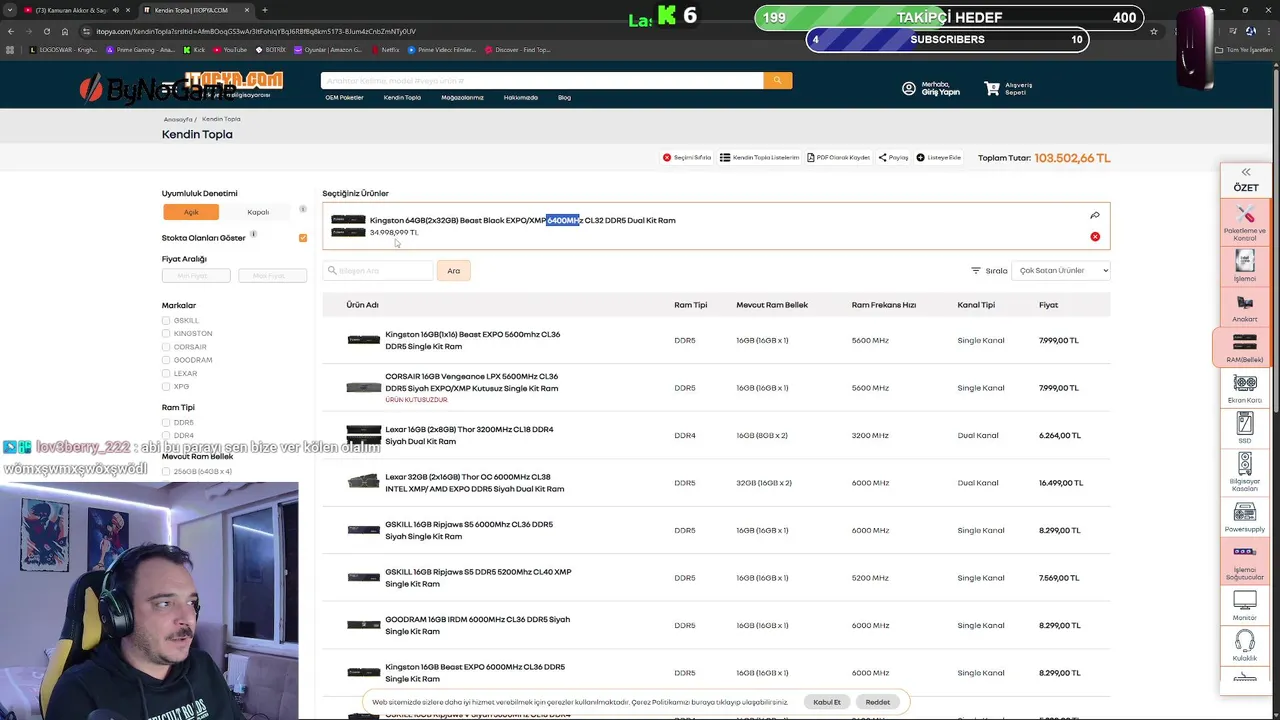
Task: Set compatibility check to Açık
Action: (x=191, y=212)
